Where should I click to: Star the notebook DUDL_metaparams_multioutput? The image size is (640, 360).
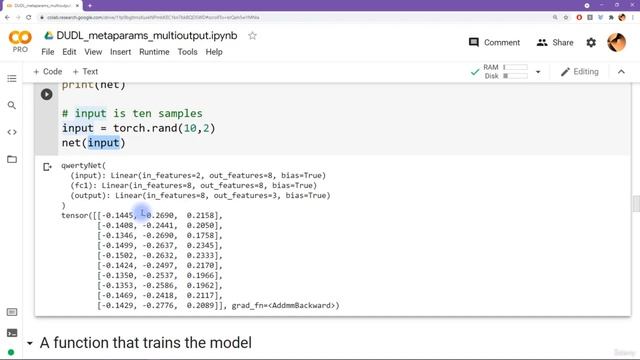(x=252, y=36)
